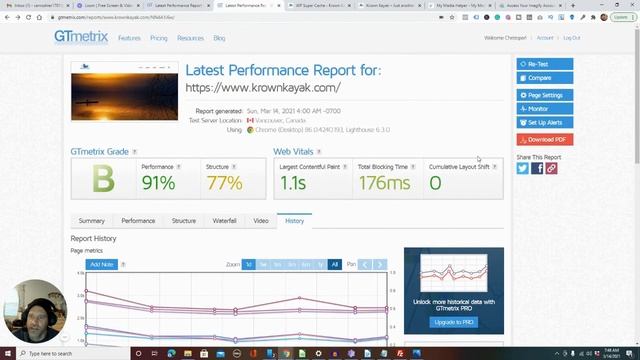This screenshot has width=640, height=360.
Task: Open the Blog navigation link
Action: [219, 38]
